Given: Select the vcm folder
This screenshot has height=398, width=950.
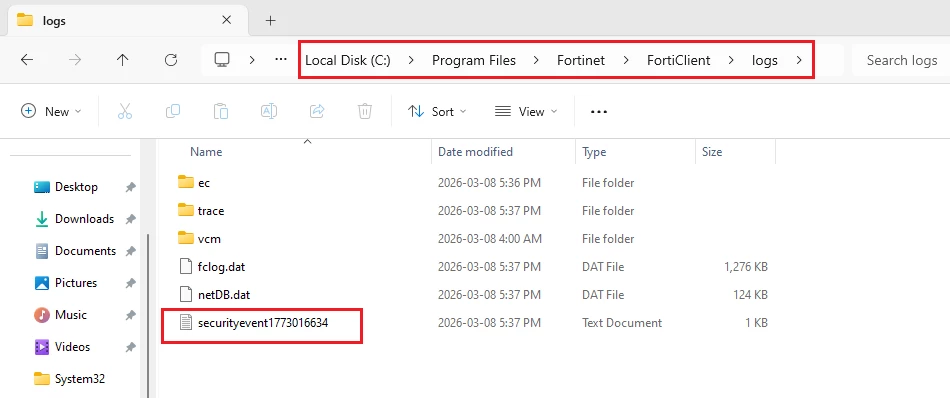Looking at the screenshot, I should (x=209, y=239).
